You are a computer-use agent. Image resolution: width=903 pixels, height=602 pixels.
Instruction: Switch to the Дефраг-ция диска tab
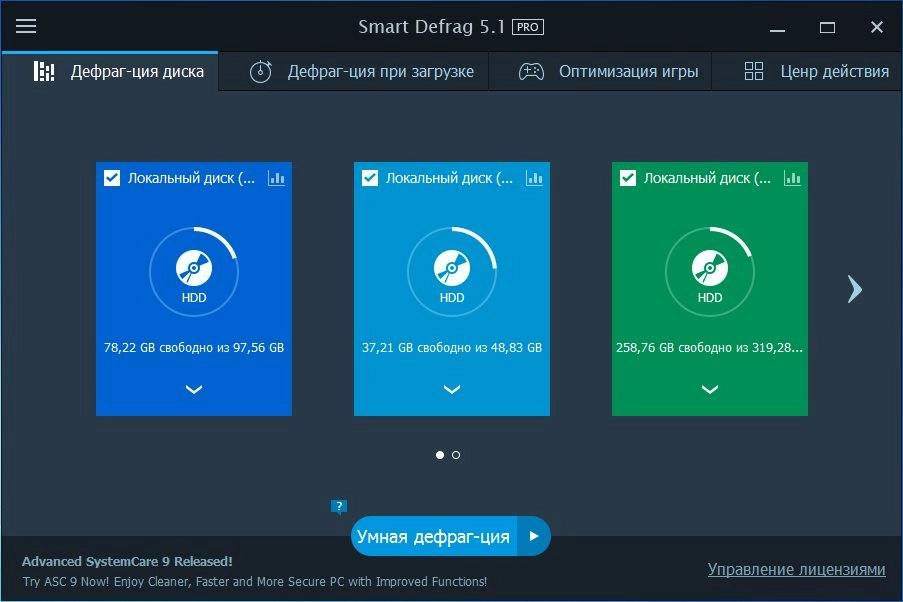(x=109, y=71)
